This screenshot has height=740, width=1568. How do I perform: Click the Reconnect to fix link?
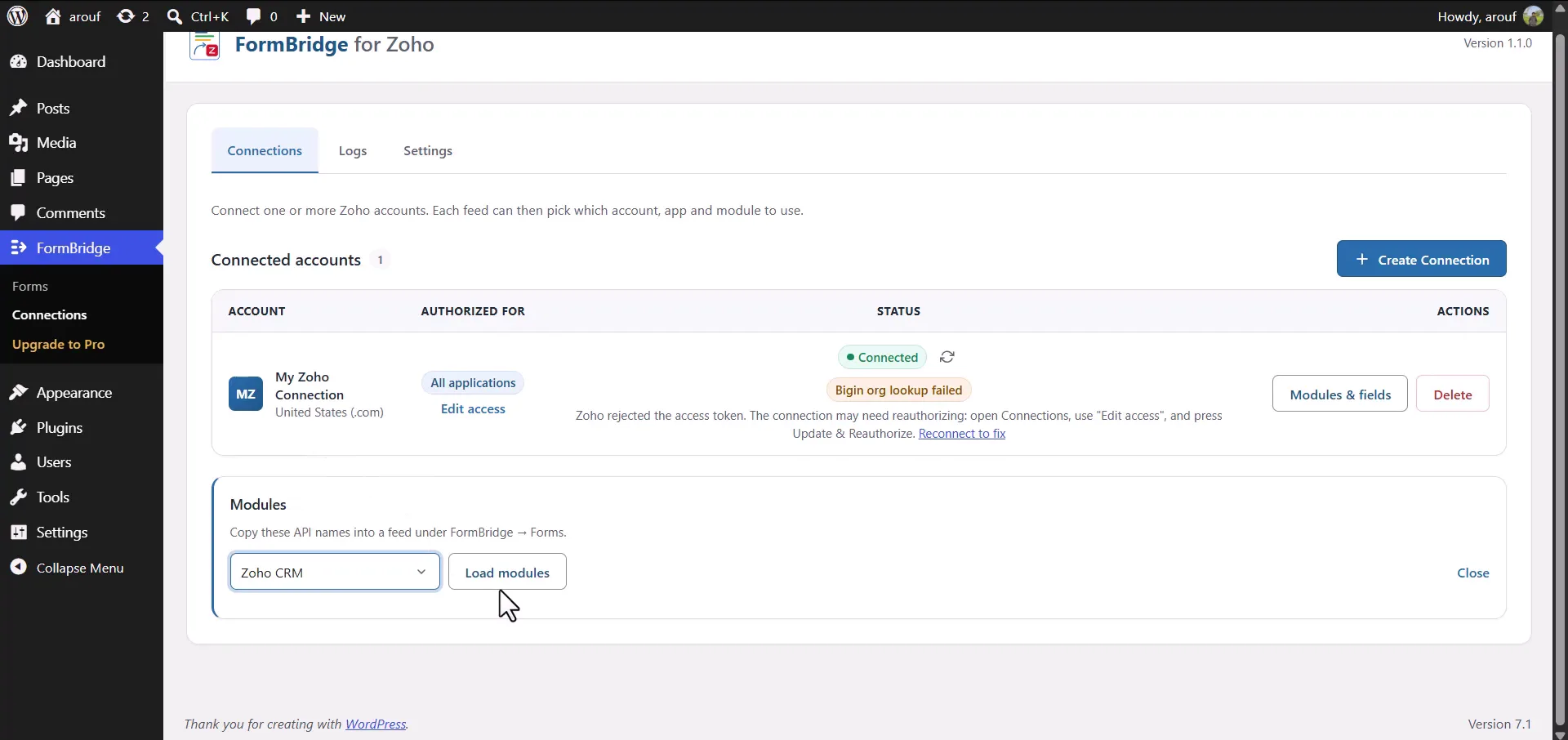tap(962, 433)
